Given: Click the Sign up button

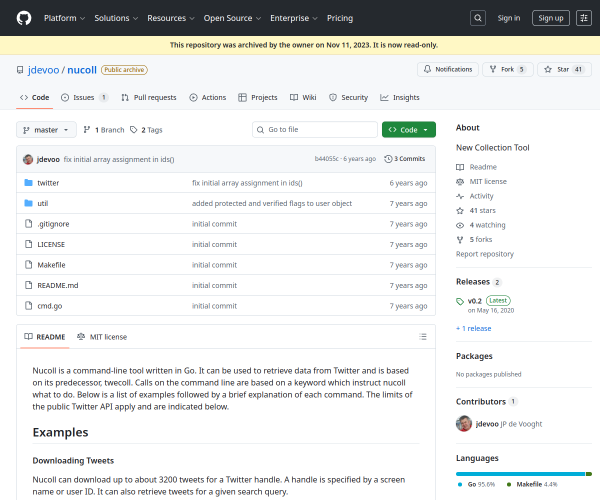Looking at the screenshot, I should (551, 18).
